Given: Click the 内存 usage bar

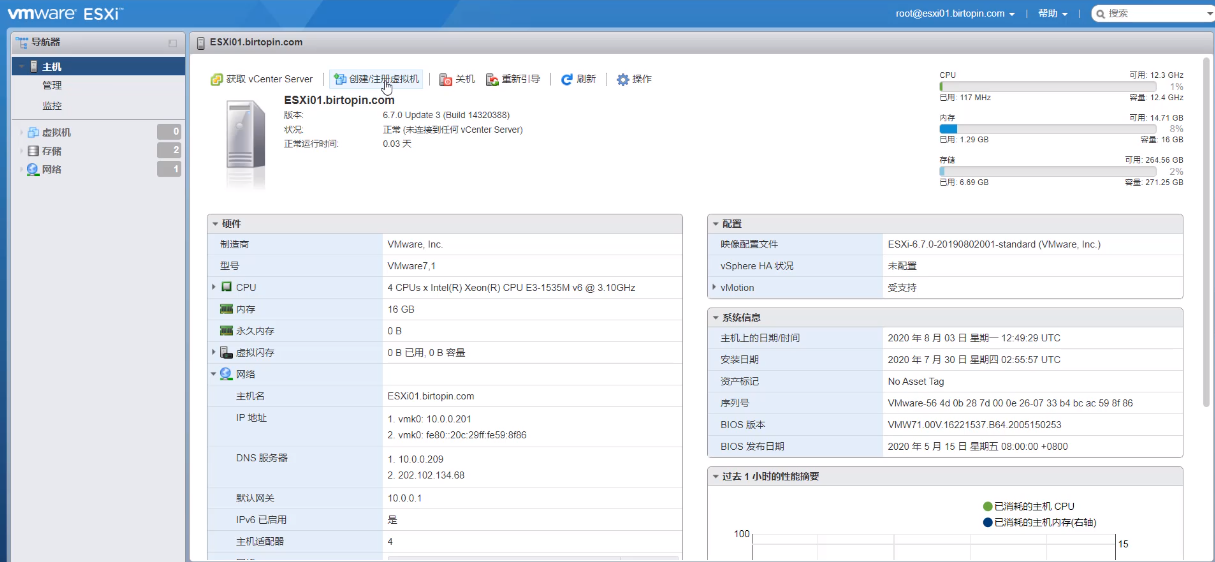Looking at the screenshot, I should [1047, 129].
